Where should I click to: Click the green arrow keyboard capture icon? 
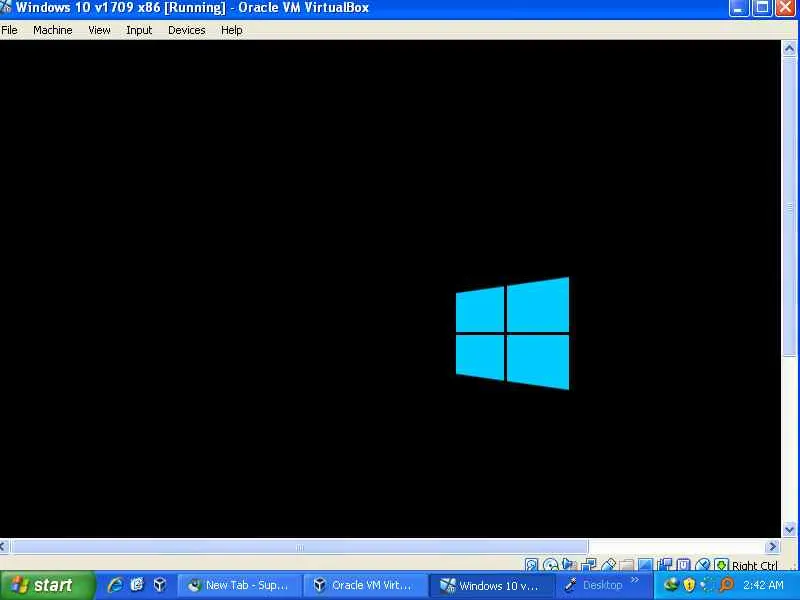tap(721, 565)
